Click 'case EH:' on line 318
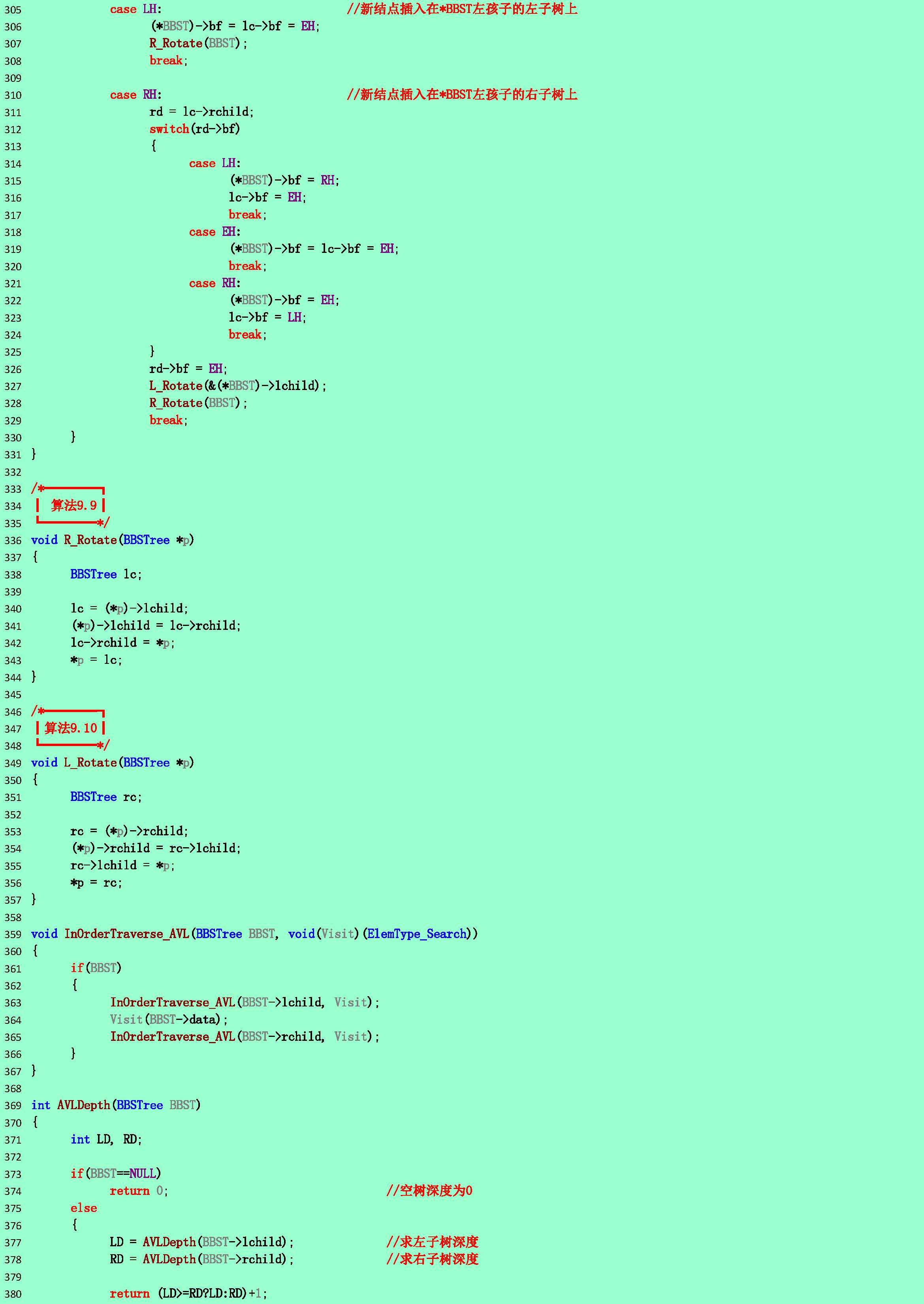924x1304 pixels. 215,232
